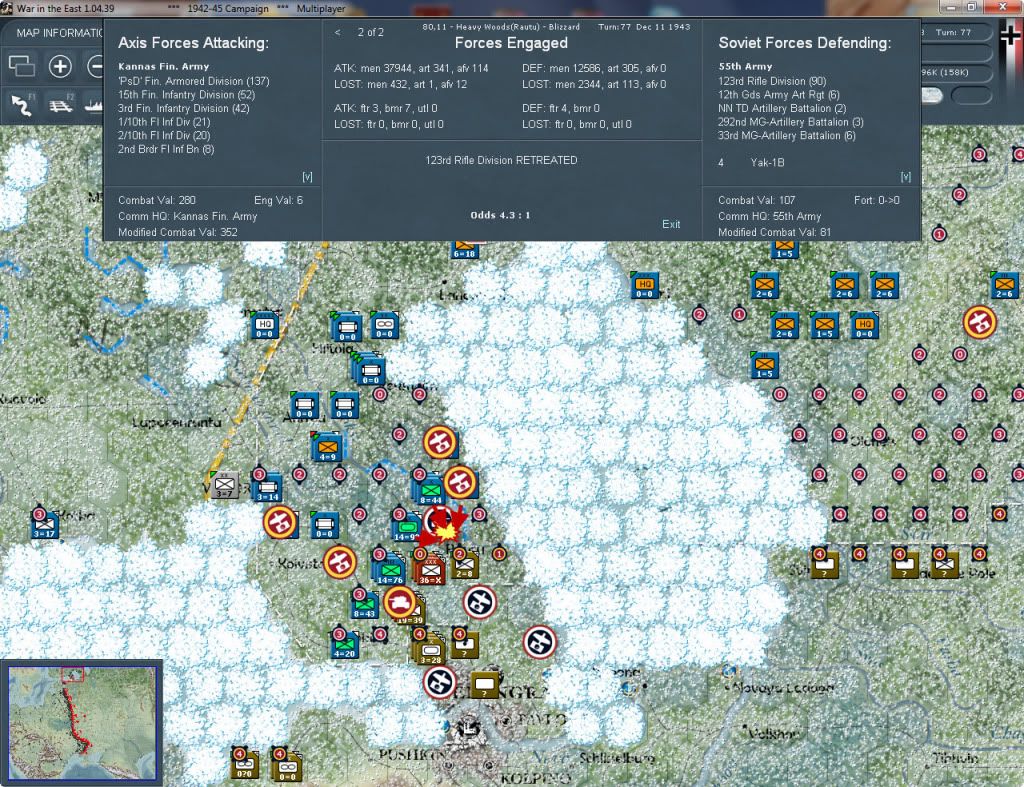Click the minimap overview thumbnail

tap(82, 723)
